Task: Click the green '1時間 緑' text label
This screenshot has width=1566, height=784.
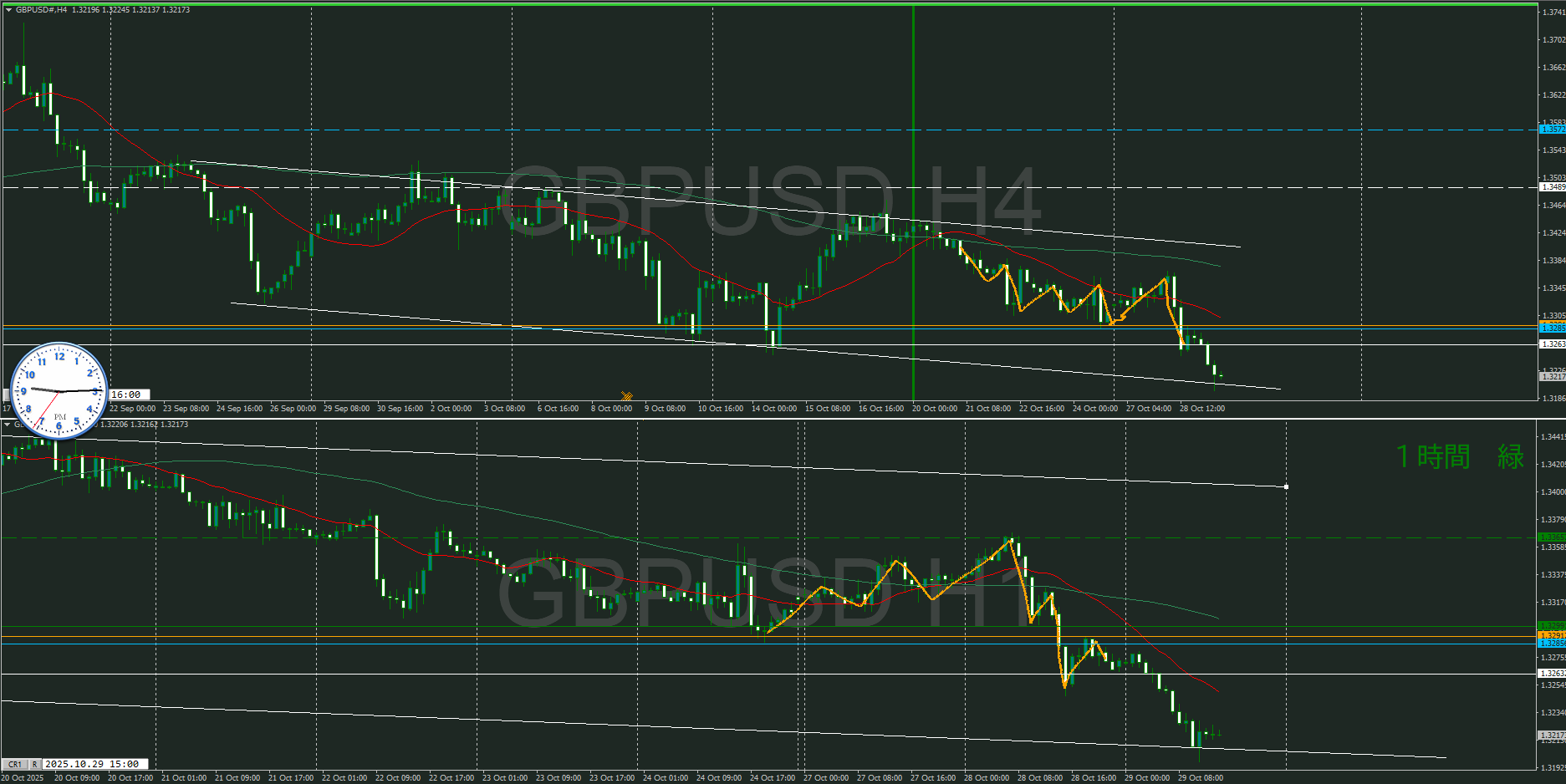Action: (x=1460, y=456)
